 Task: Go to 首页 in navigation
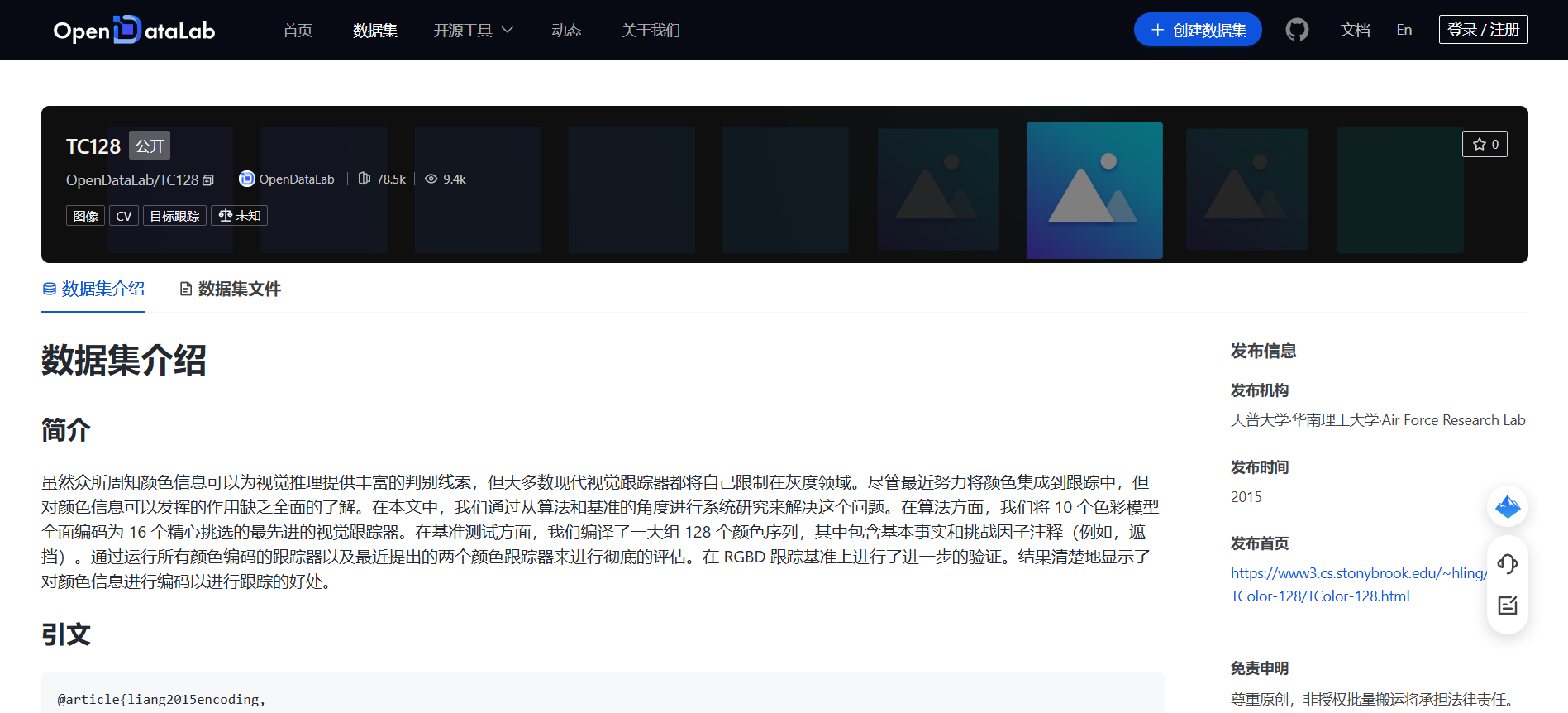click(298, 30)
